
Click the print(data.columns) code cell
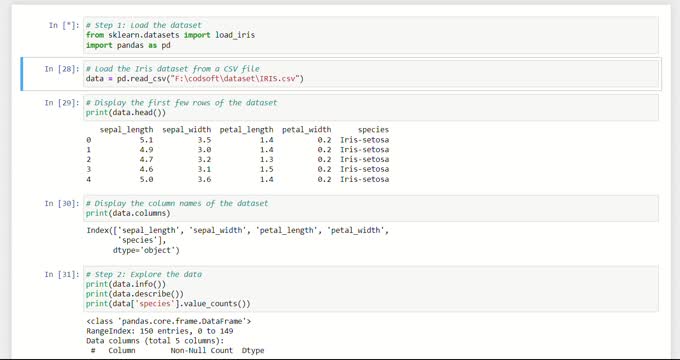(371, 208)
